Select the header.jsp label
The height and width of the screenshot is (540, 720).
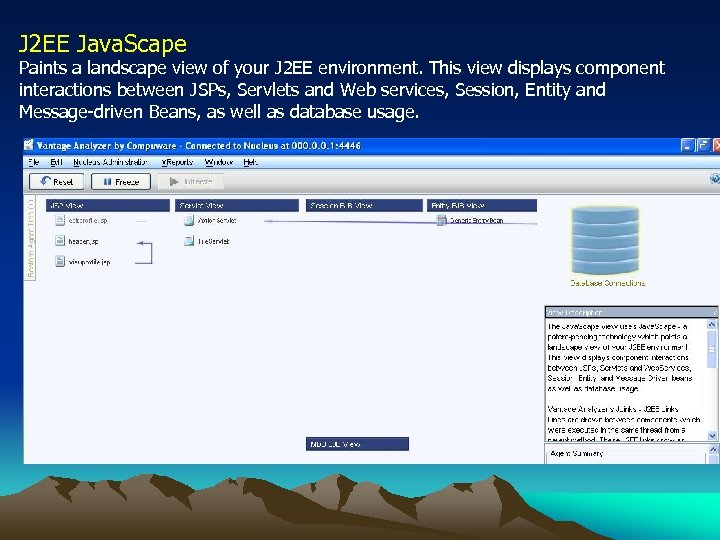tap(83, 242)
